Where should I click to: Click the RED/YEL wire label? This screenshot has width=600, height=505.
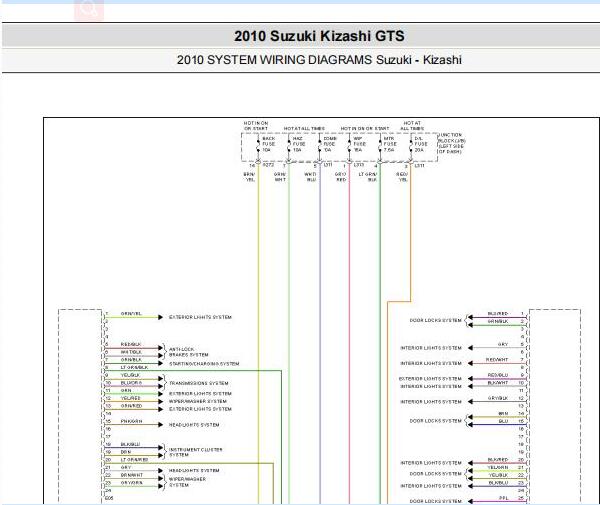pyautogui.click(x=402, y=177)
